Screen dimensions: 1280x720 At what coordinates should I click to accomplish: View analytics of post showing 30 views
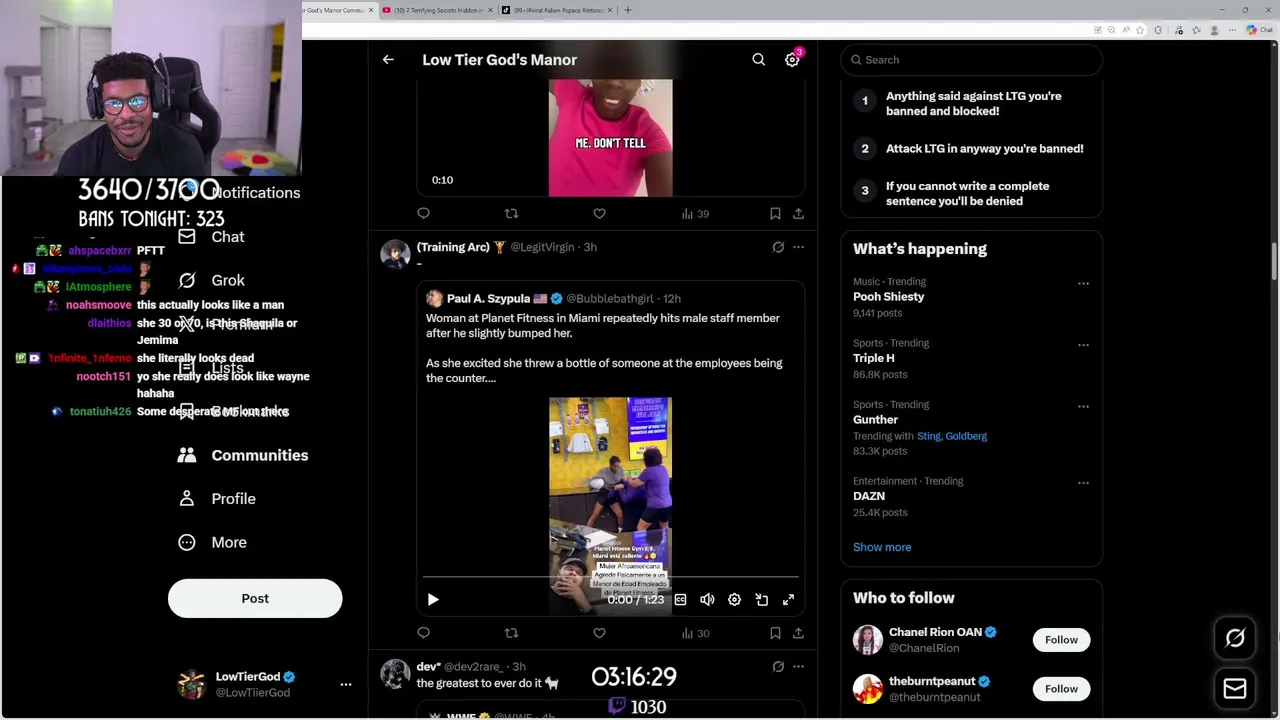click(x=695, y=633)
